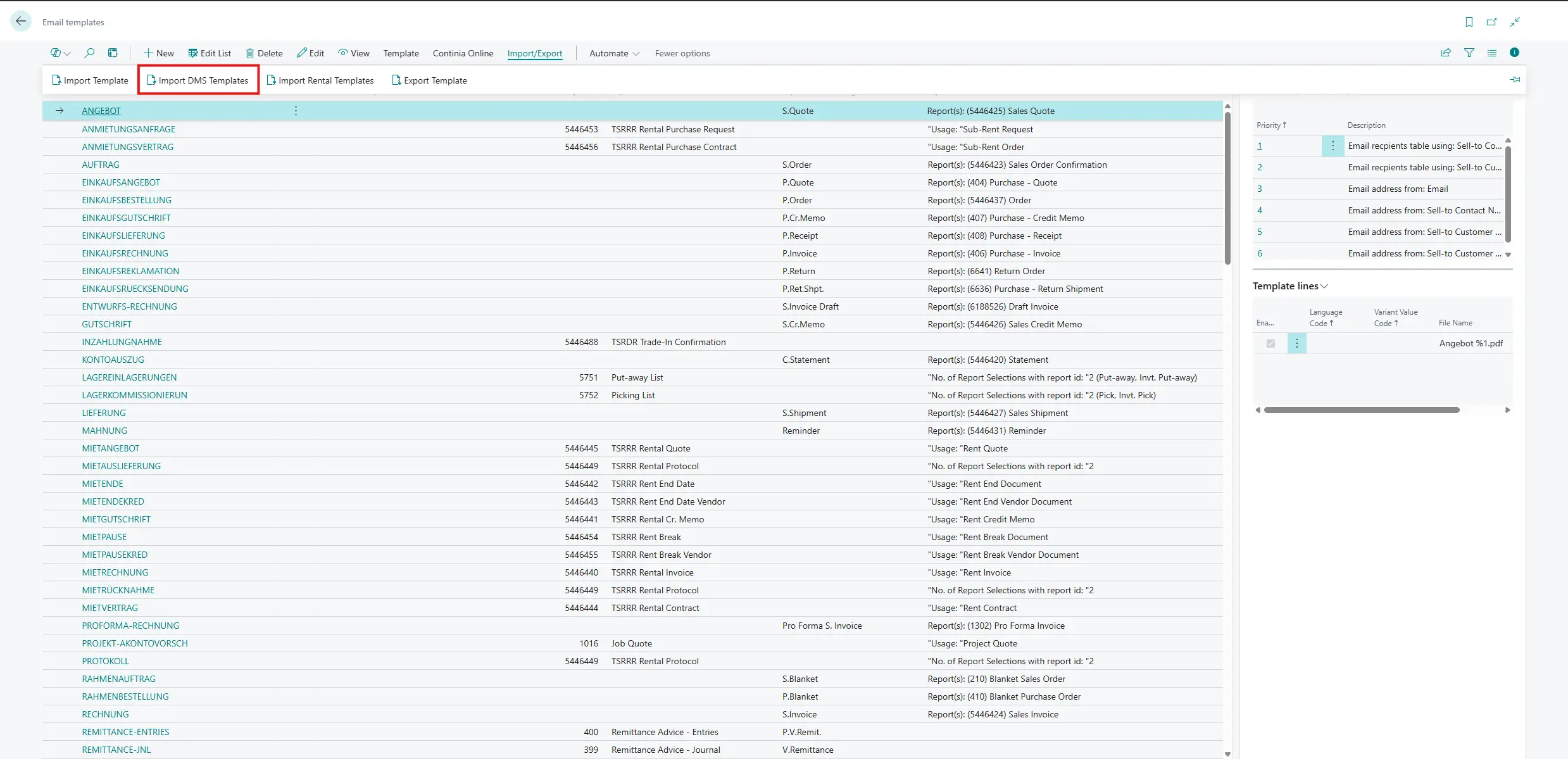Click Pro Forma S. Invoice cell
The height and width of the screenshot is (775, 1568).
(x=822, y=626)
